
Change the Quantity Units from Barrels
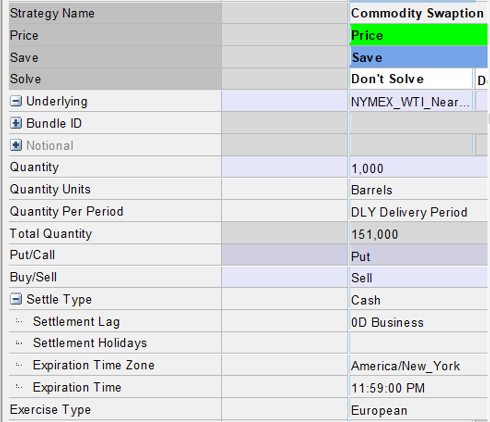(x=419, y=189)
